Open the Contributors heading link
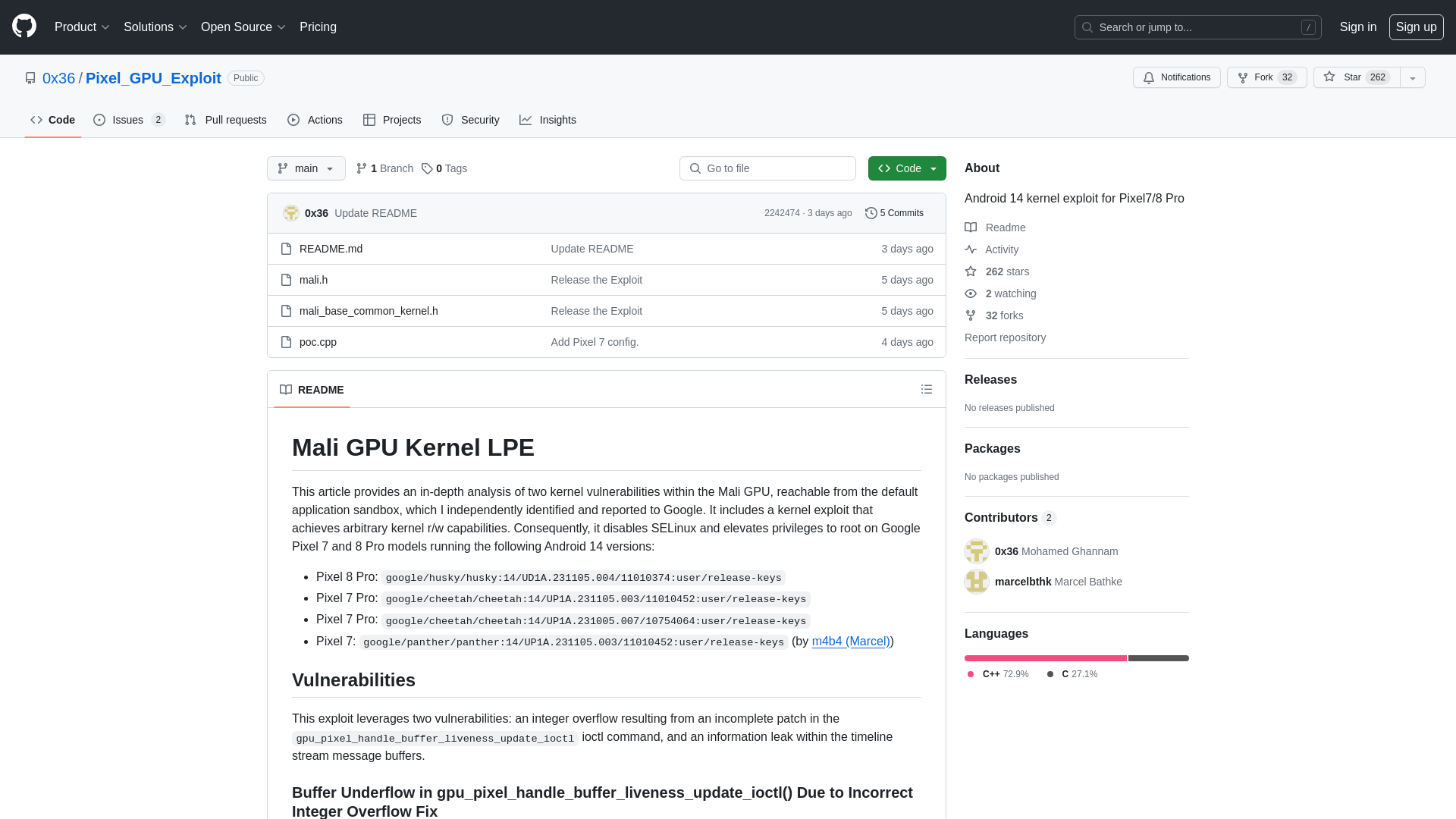 (1010, 518)
